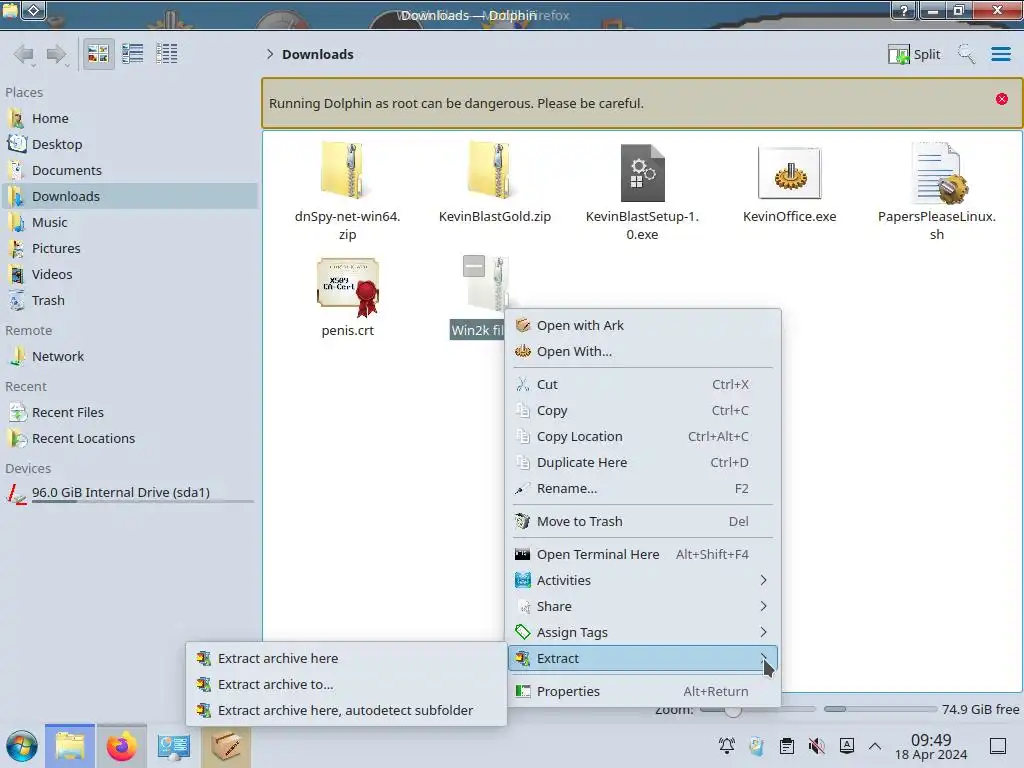Choose Open Terminal Here

pyautogui.click(x=644, y=554)
